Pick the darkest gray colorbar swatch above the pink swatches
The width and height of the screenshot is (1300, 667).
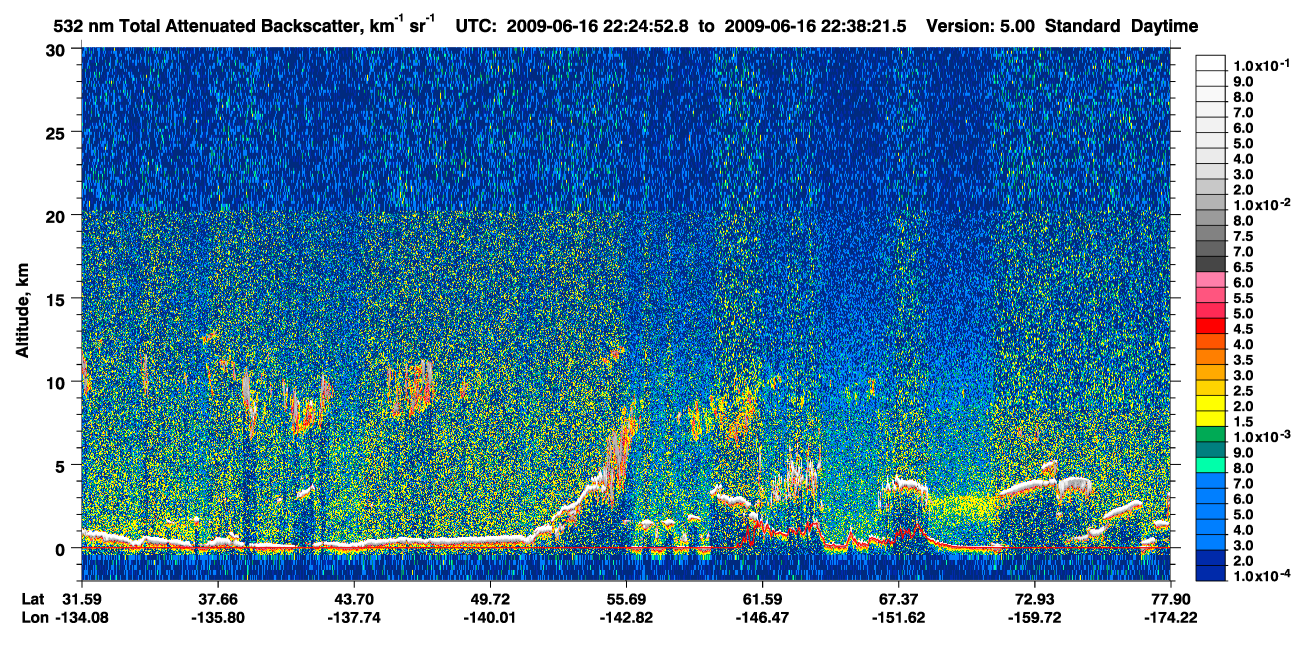tap(1211, 263)
